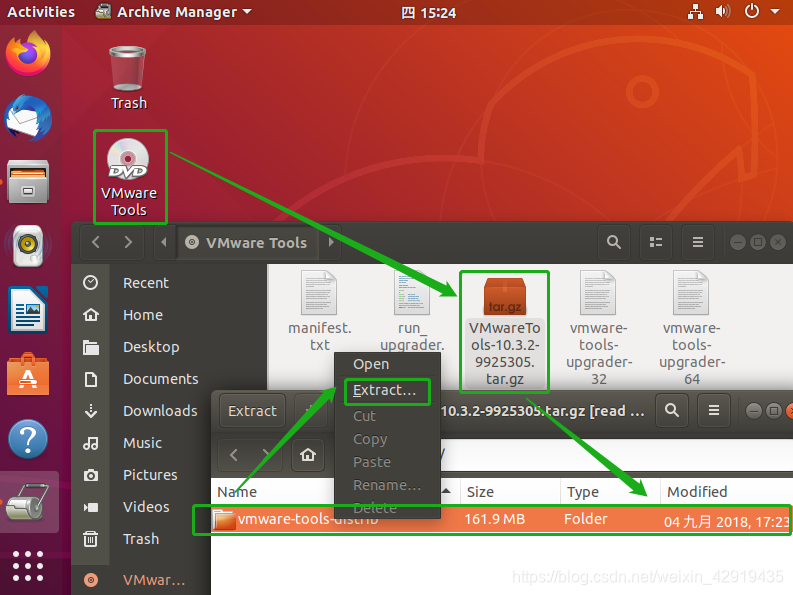Open Pictures in the Files sidebar
This screenshot has height=595, width=793.
pos(142,475)
